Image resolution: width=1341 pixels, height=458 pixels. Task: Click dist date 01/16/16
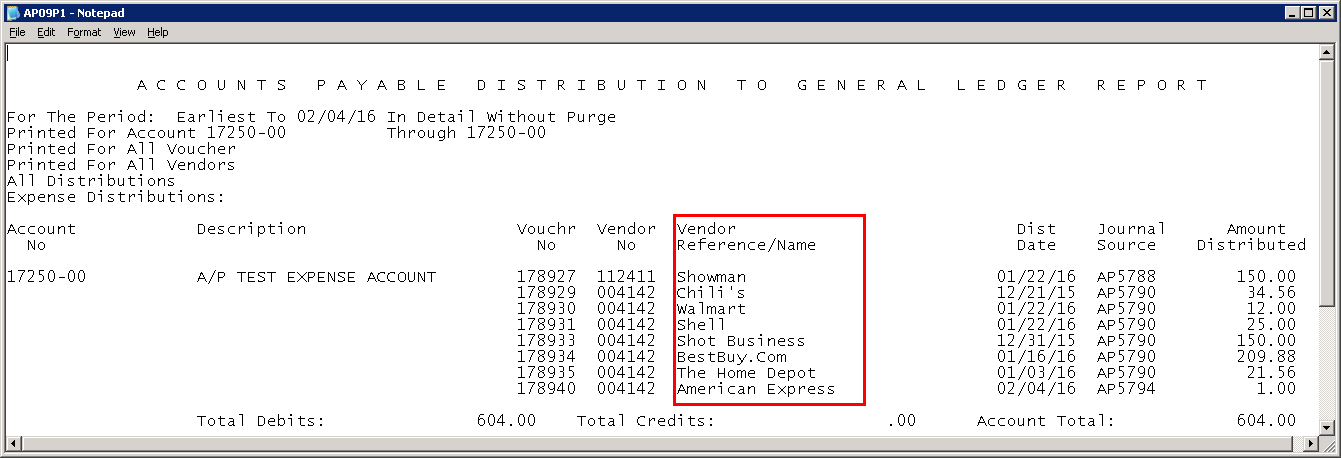point(1036,357)
